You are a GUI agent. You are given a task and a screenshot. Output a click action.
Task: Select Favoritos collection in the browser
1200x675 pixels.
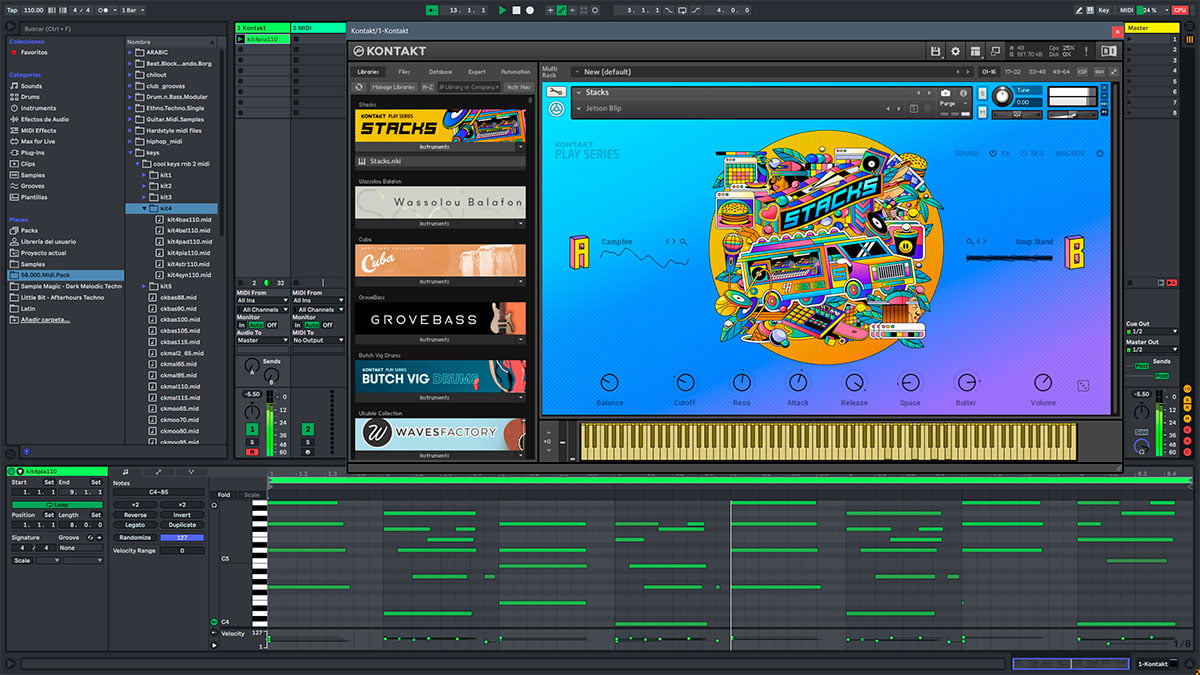tap(34, 52)
